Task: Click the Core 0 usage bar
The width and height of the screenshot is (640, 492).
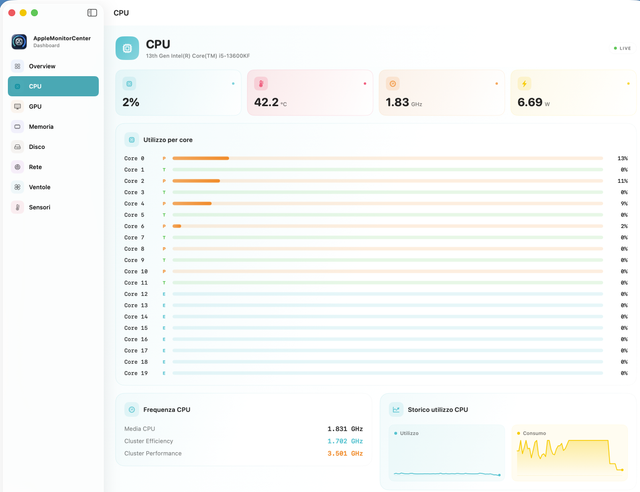Action: [387, 158]
